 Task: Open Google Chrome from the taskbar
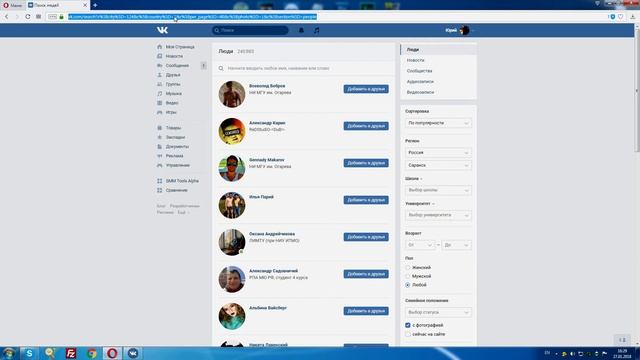tap(92, 353)
